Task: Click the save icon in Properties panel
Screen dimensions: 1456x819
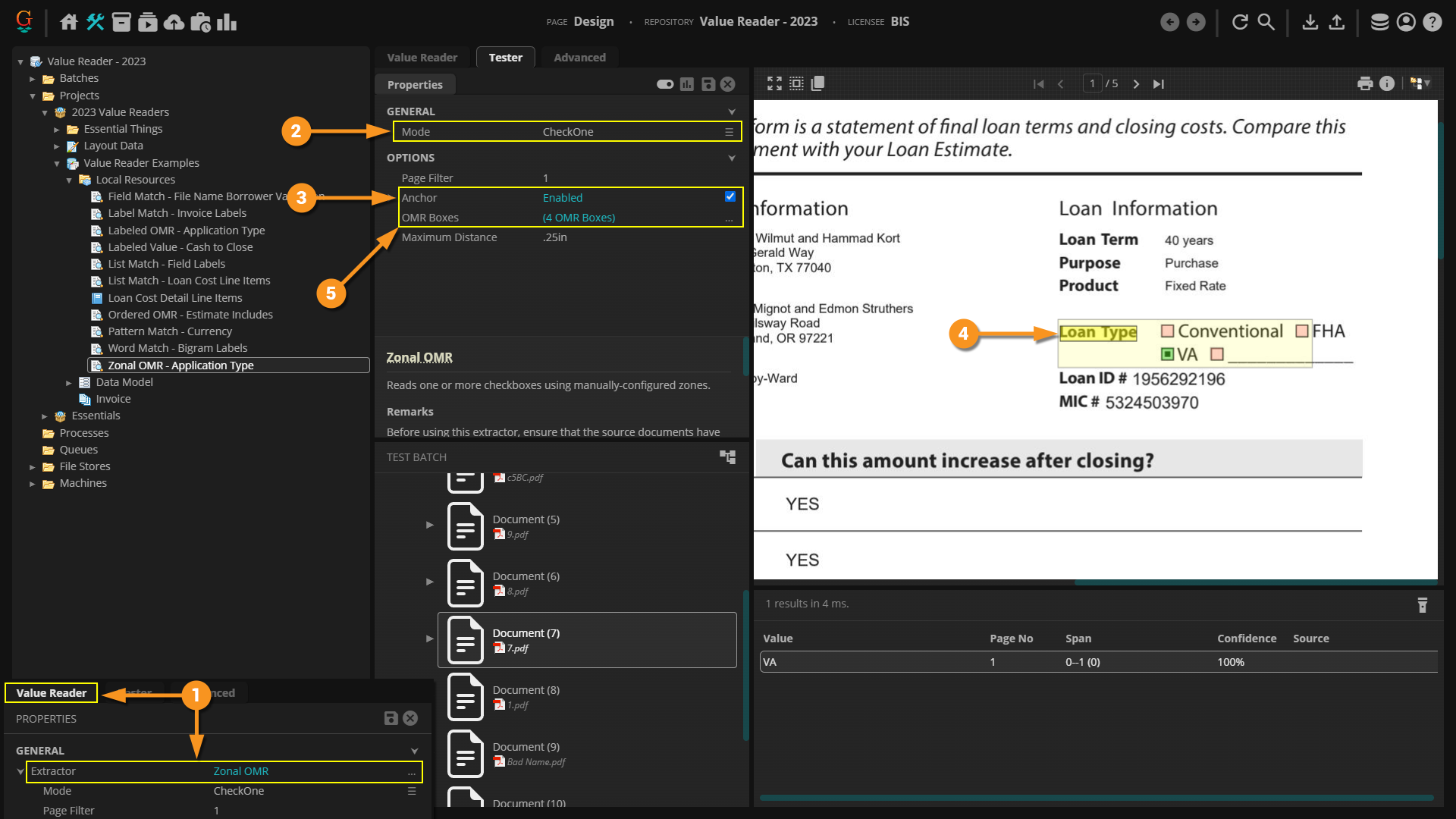Action: tap(708, 84)
